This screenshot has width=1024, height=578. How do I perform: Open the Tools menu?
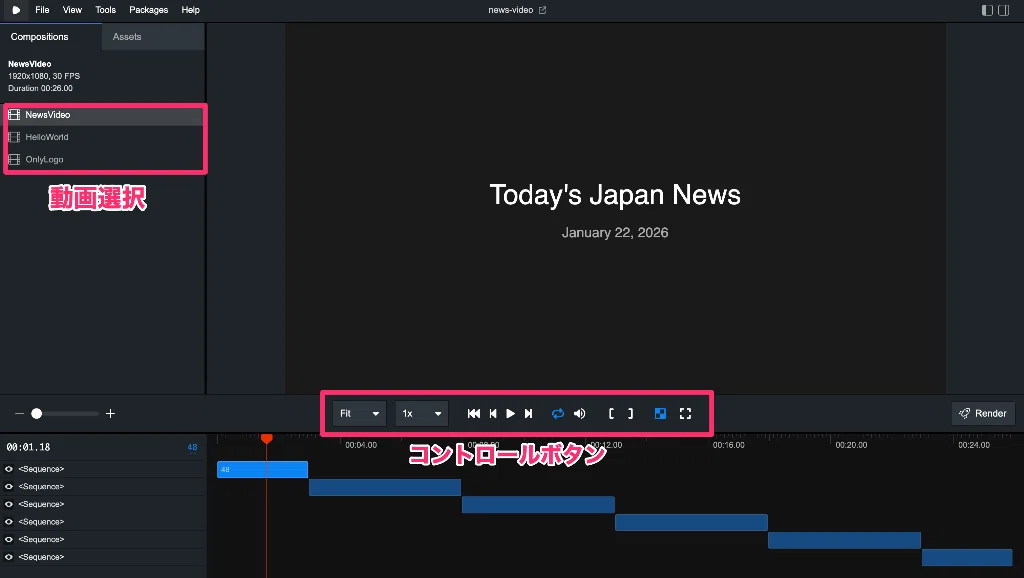click(x=105, y=10)
